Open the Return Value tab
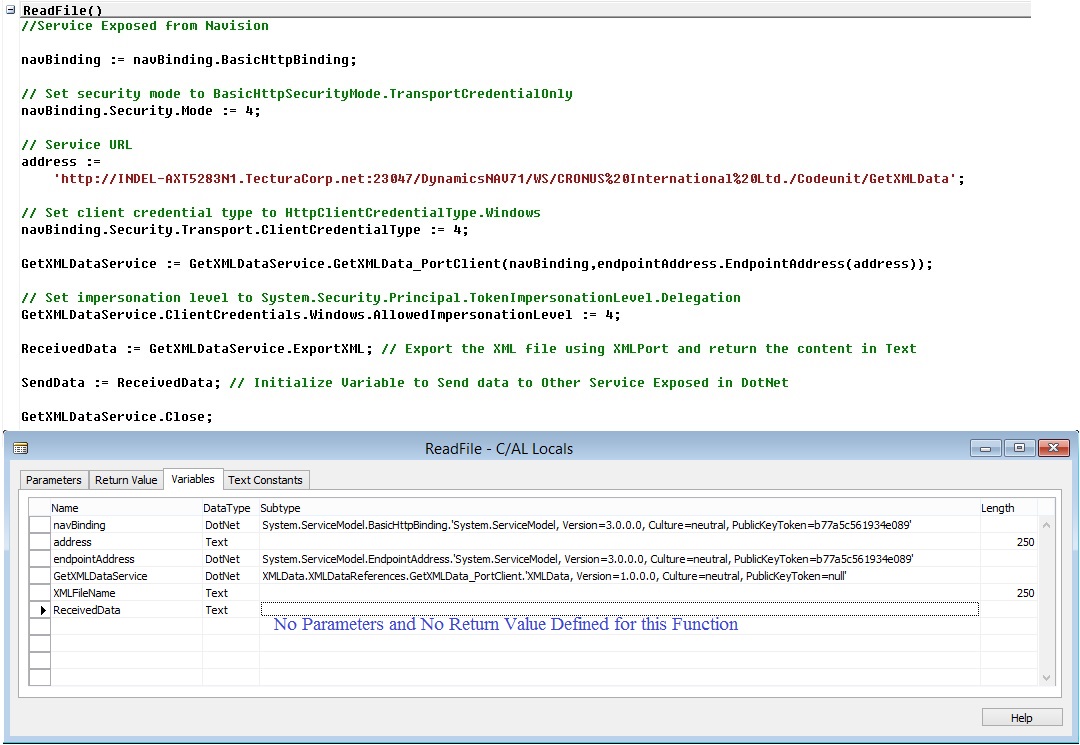The height and width of the screenshot is (745, 1080). pos(125,480)
